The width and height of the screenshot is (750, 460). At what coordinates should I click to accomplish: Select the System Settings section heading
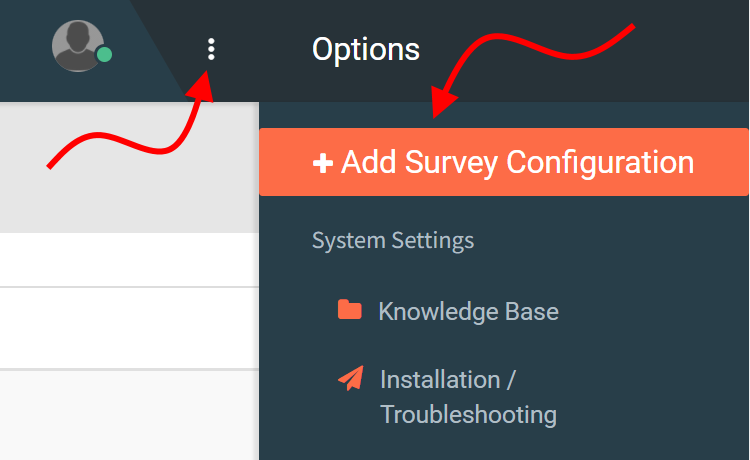pos(393,241)
